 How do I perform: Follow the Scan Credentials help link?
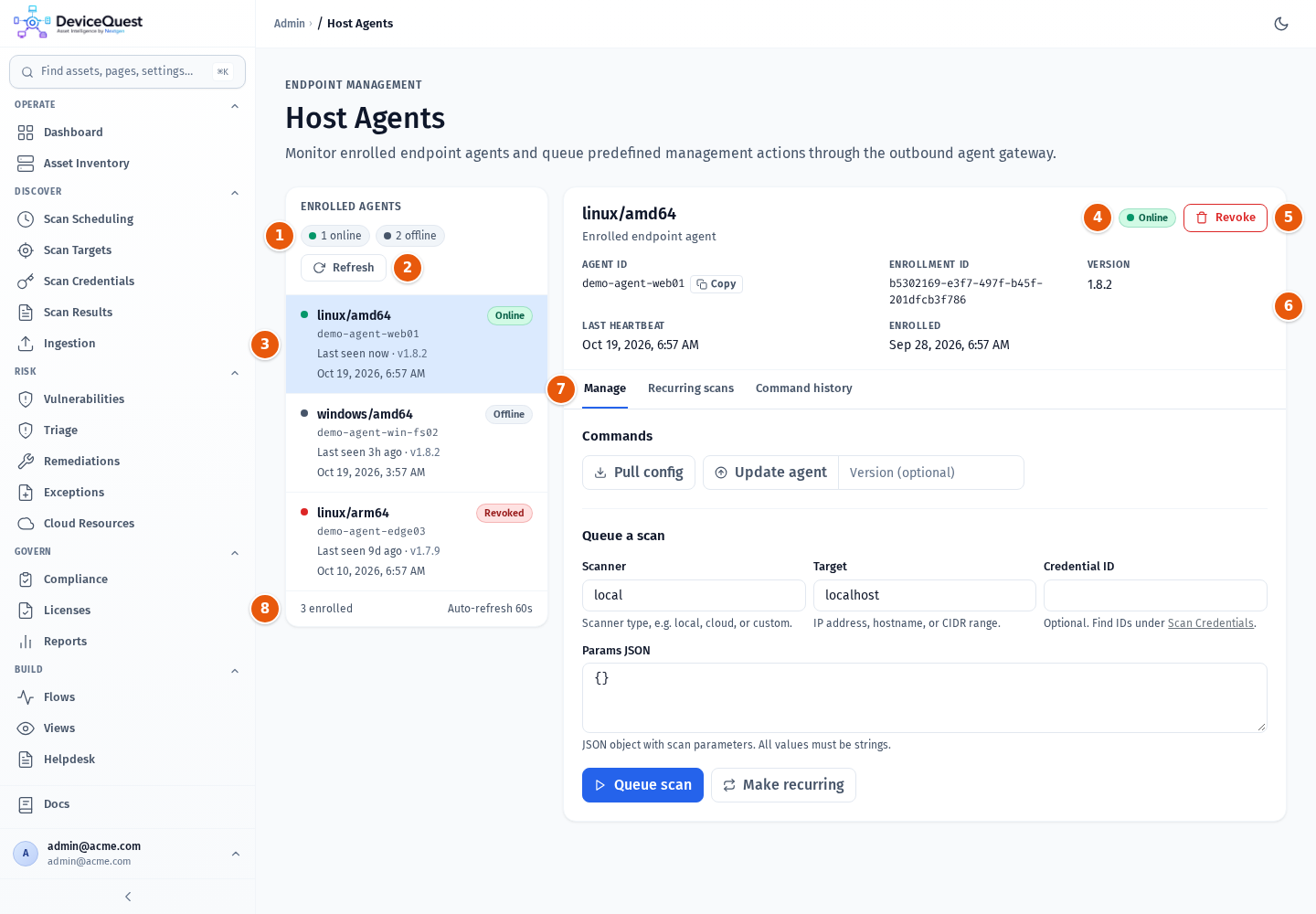point(1211,623)
